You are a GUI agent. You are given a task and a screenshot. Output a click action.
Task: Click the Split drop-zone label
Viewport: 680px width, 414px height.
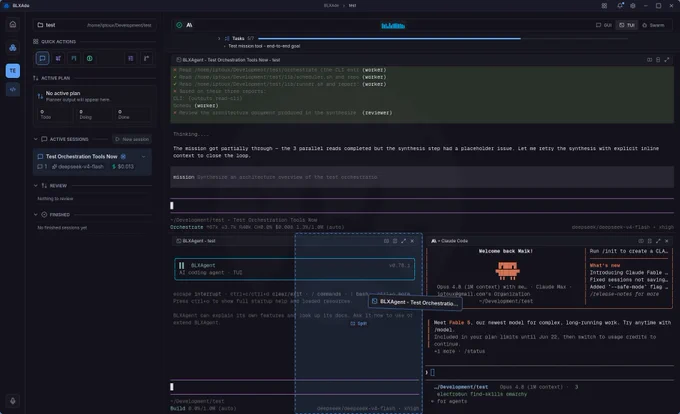[359, 323]
